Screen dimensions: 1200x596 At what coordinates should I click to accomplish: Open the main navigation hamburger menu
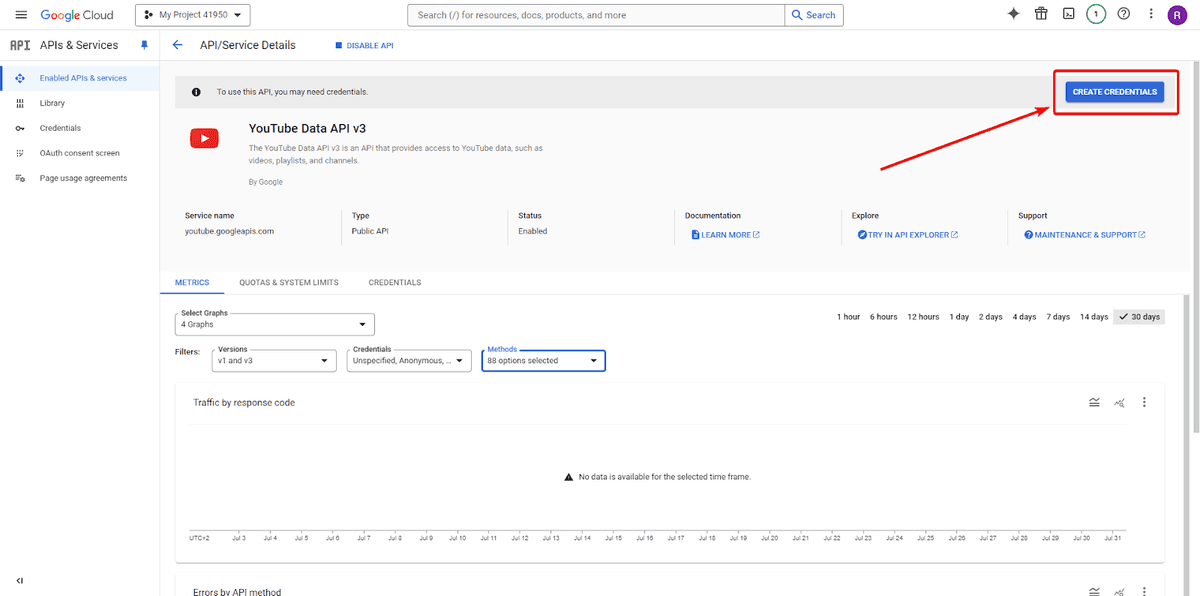tap(21, 15)
